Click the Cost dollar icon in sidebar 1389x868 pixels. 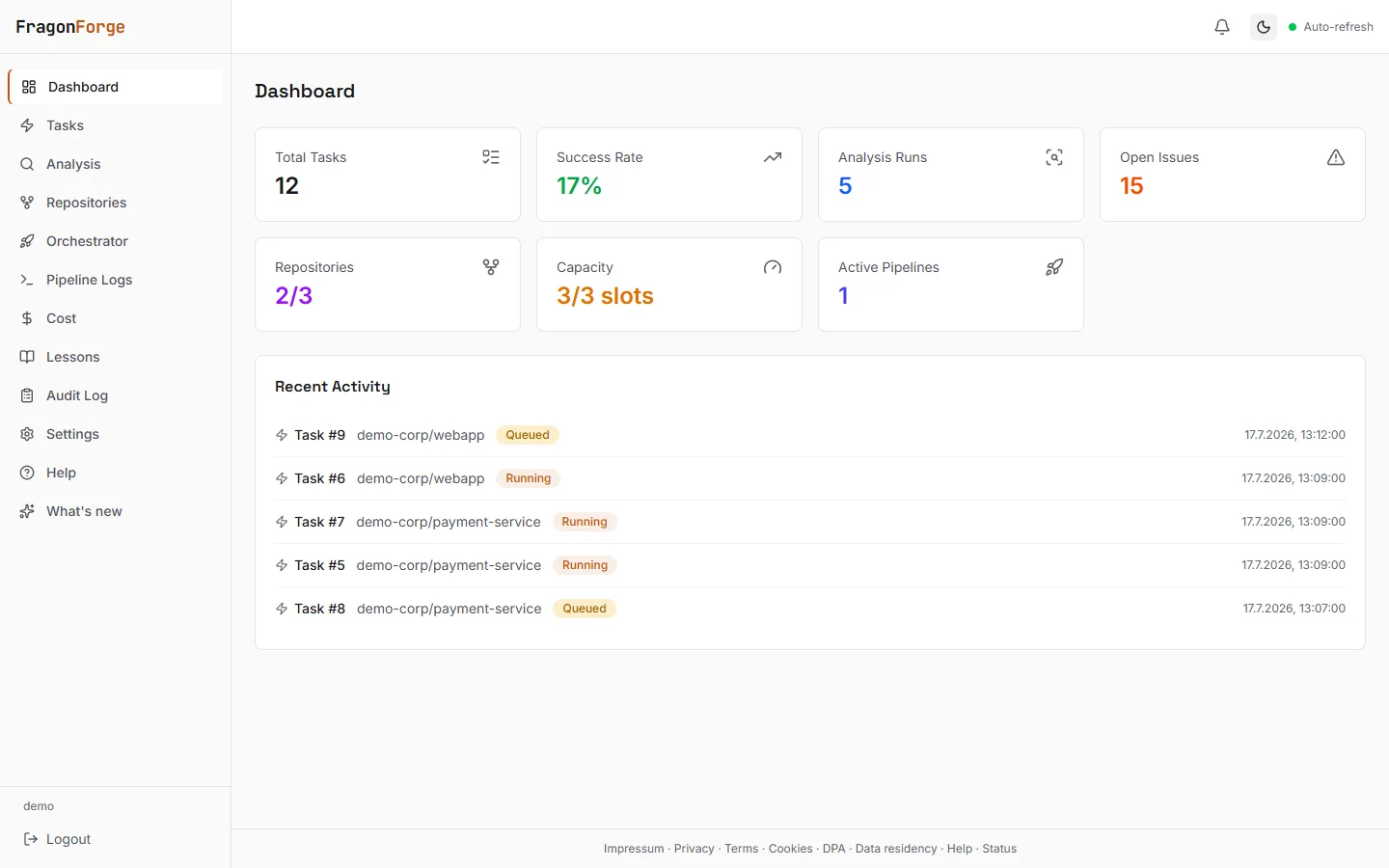(x=27, y=318)
